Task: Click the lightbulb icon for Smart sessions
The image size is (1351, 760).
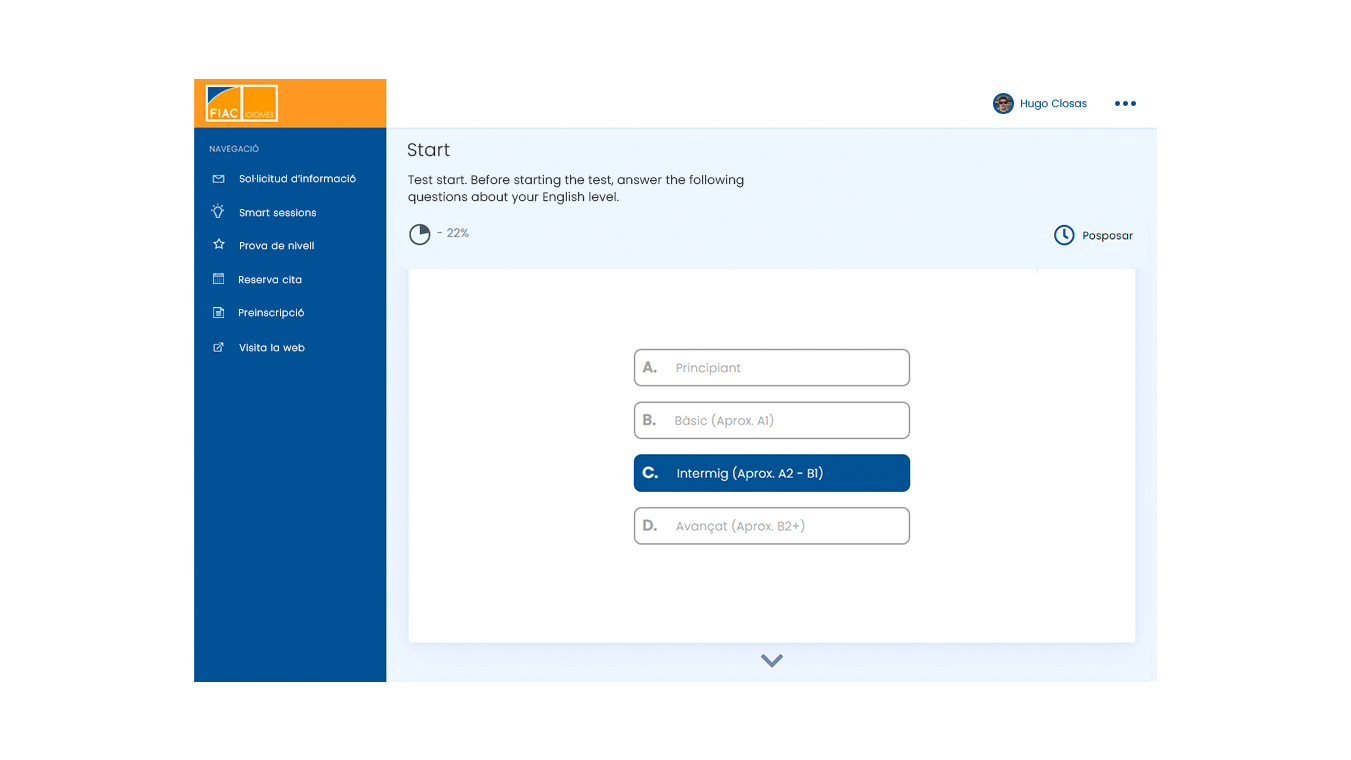Action: 218,212
